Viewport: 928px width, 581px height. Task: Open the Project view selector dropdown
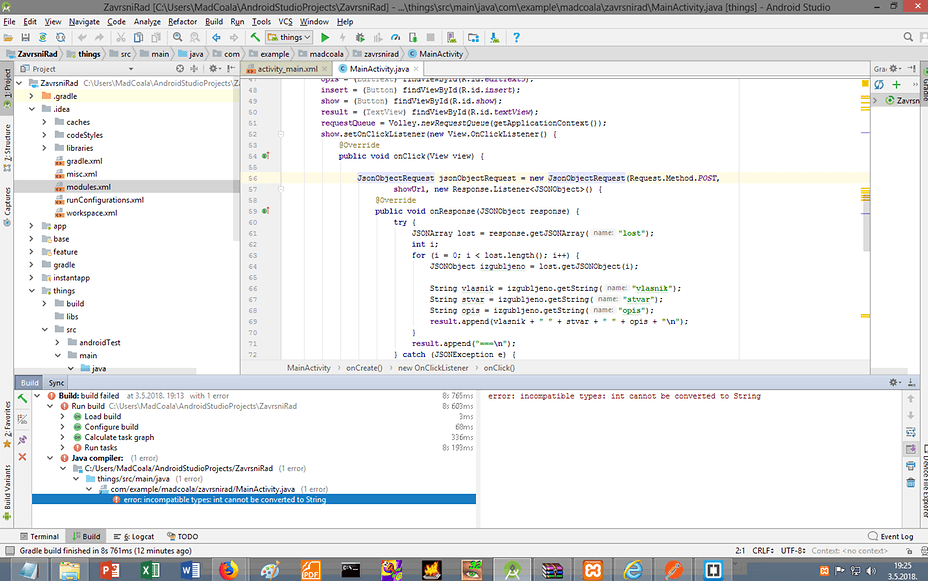click(x=131, y=69)
